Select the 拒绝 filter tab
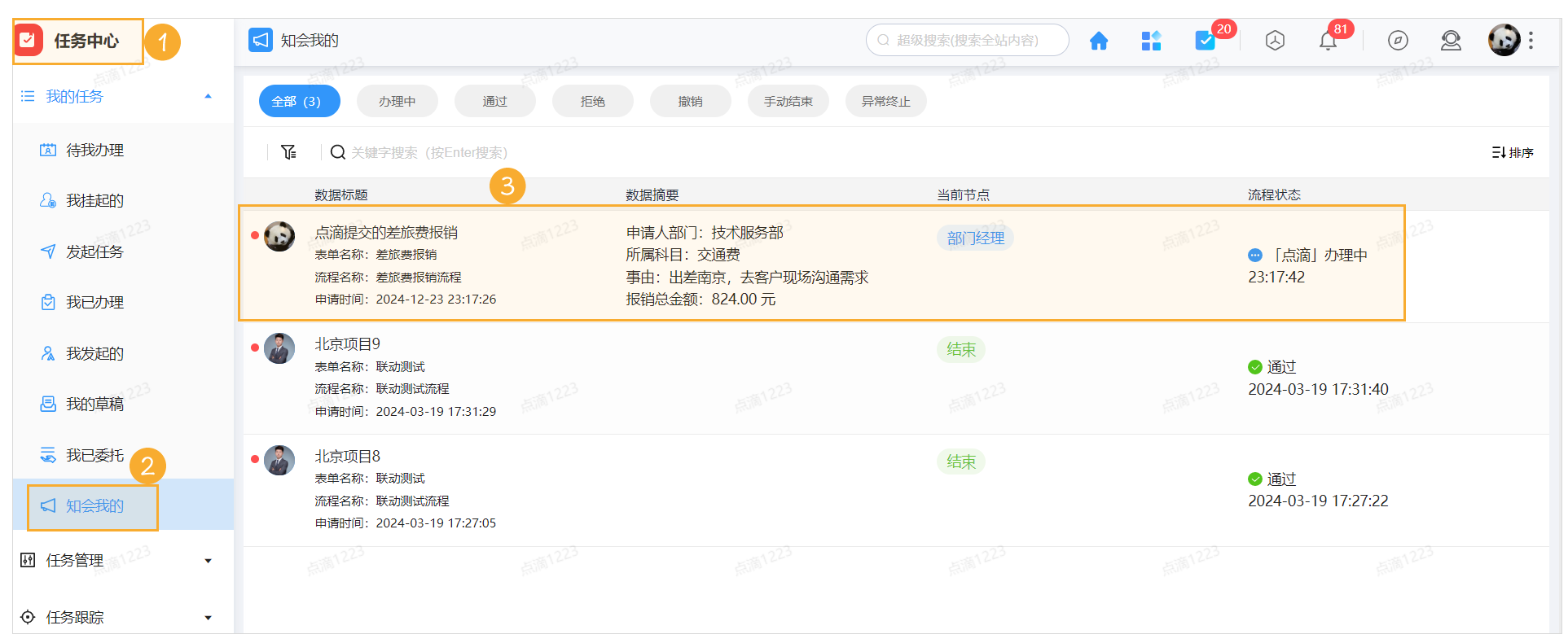This screenshot has width=1568, height=643. coord(592,101)
